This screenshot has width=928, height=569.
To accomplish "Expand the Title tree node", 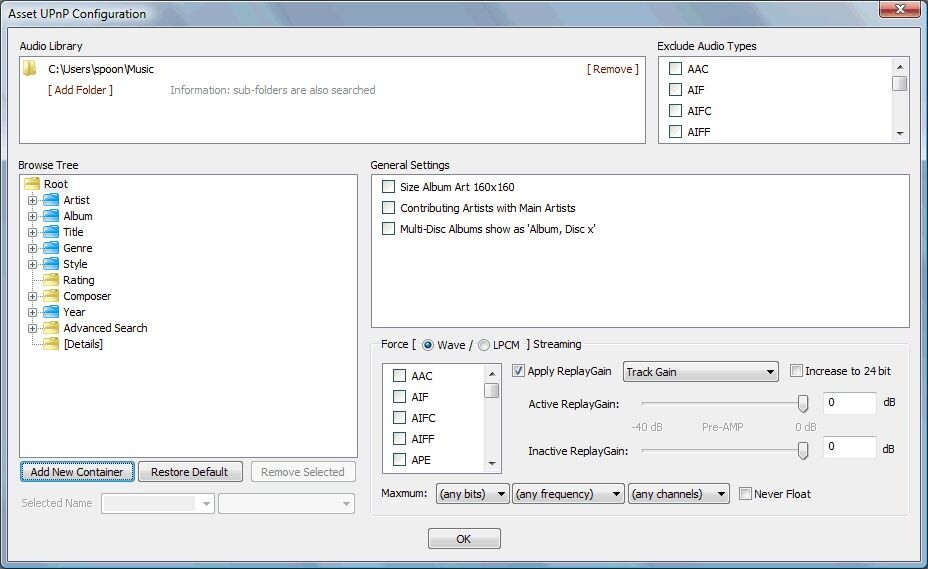I will point(33,232).
